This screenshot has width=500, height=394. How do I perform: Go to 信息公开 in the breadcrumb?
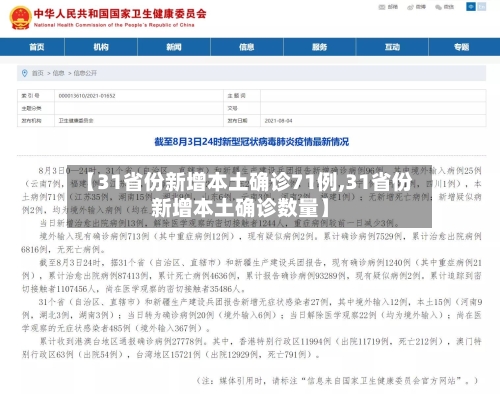click(85, 73)
